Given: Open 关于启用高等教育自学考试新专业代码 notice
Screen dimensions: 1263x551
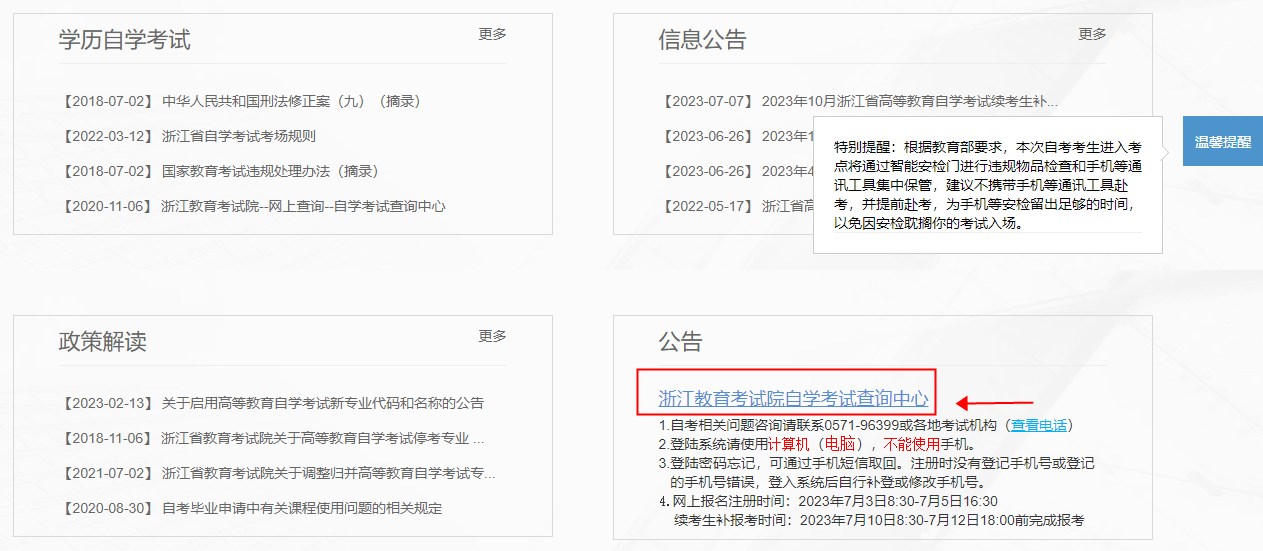Looking at the screenshot, I should tap(322, 403).
